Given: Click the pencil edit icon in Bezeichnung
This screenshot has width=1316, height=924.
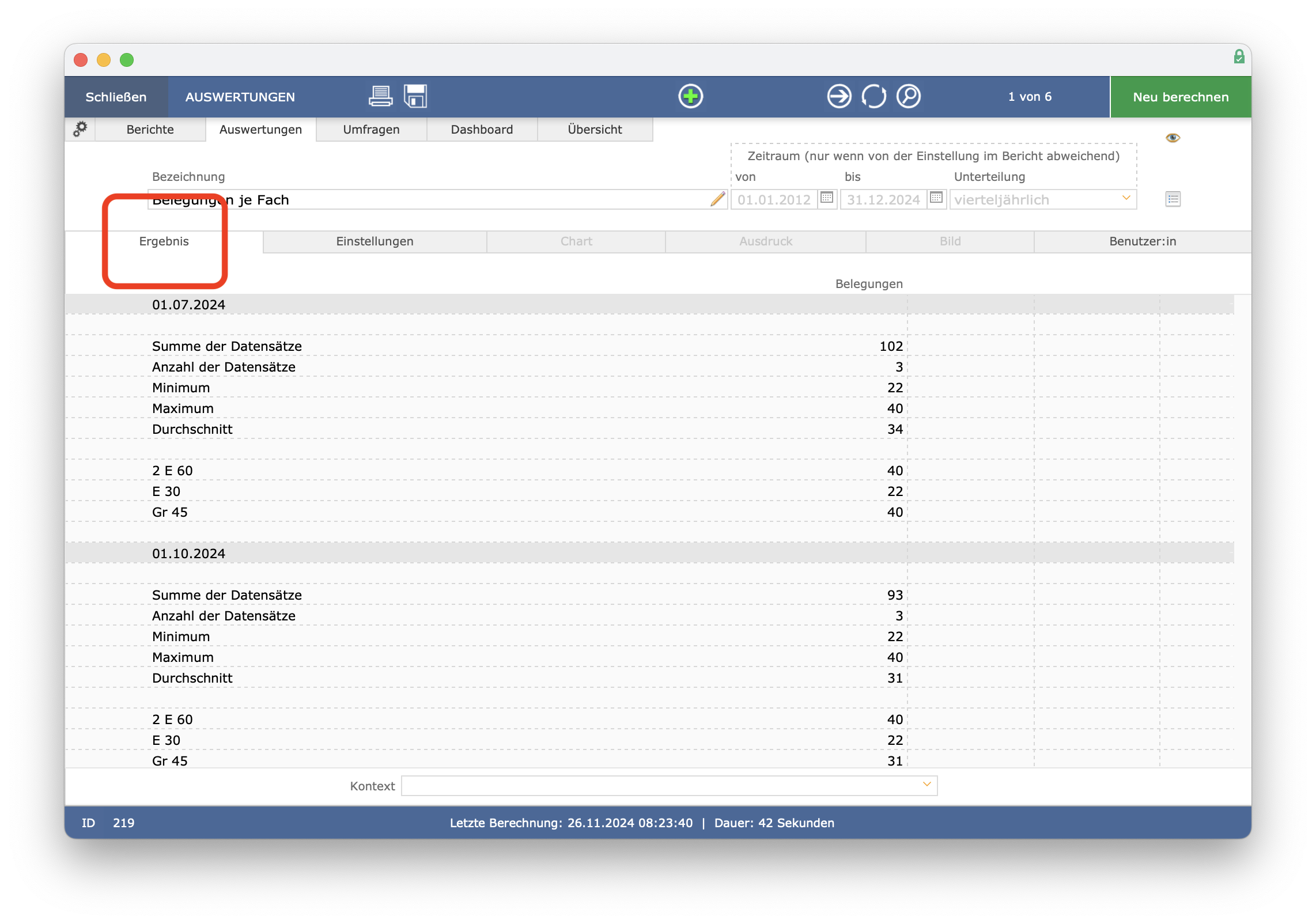Looking at the screenshot, I should click(x=717, y=199).
